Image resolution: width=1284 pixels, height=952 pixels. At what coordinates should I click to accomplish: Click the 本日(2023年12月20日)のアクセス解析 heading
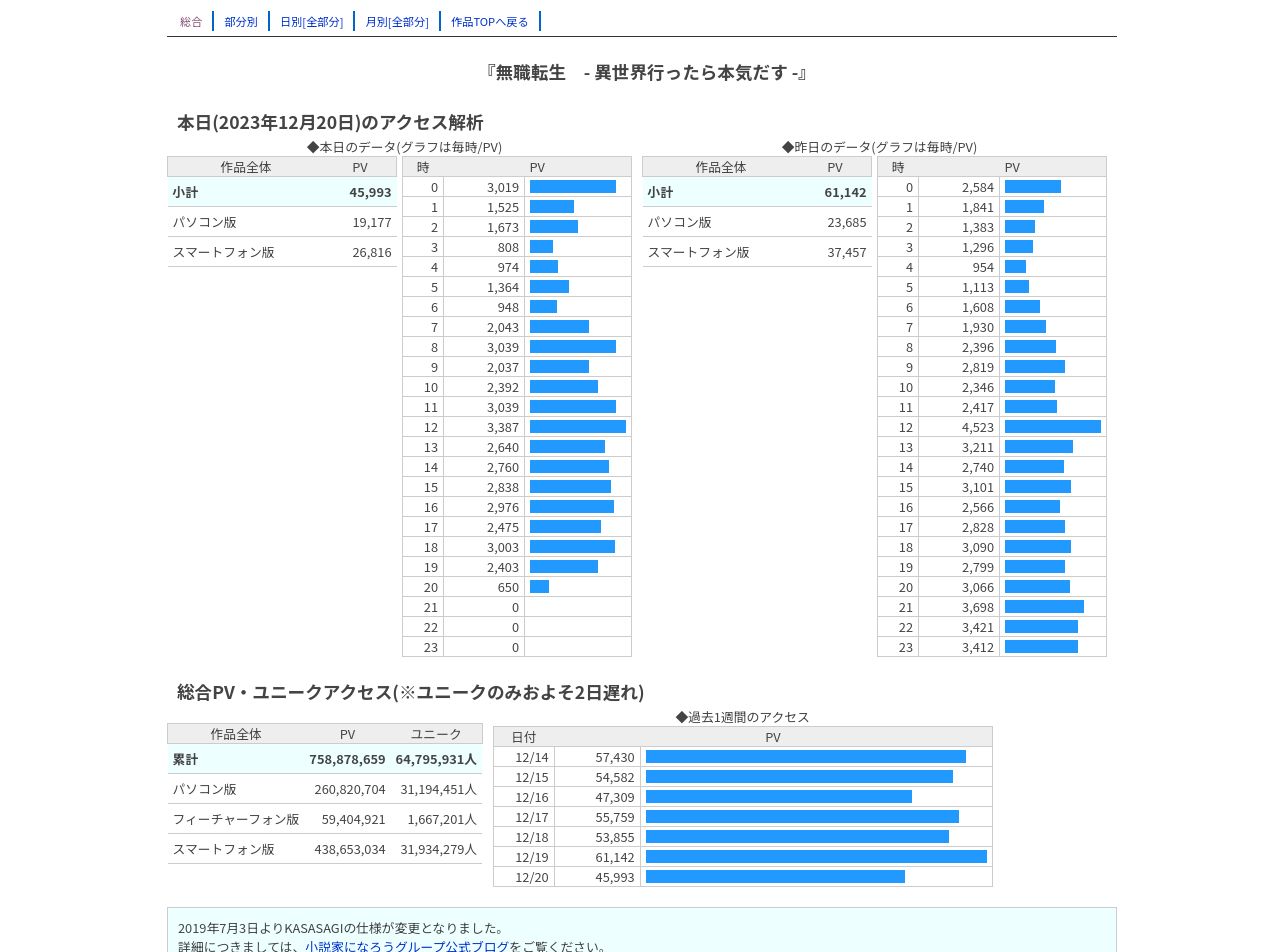point(330,122)
